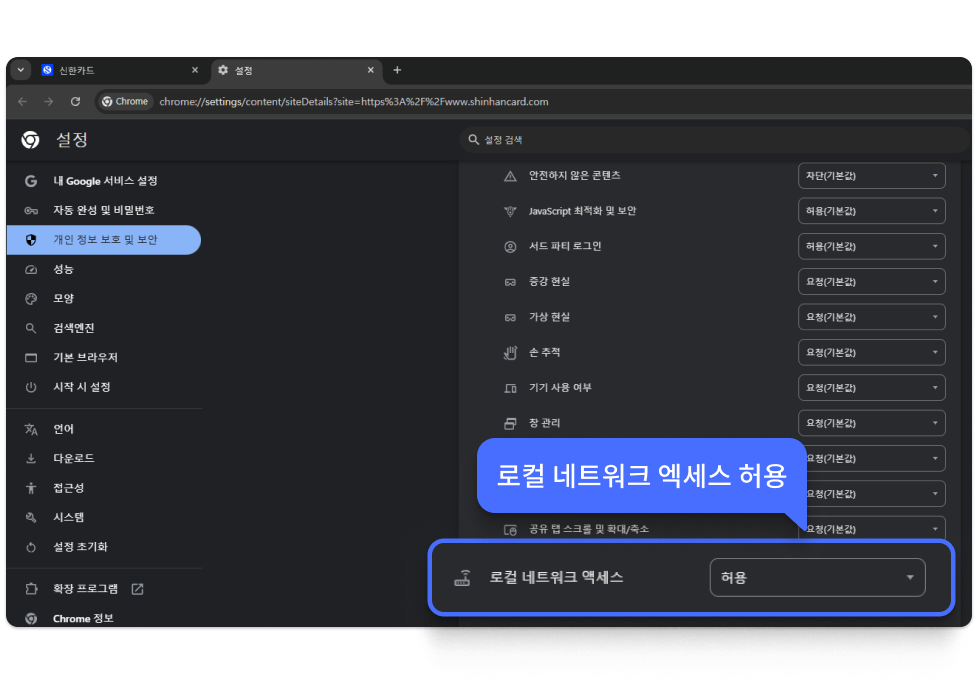Close the 신한카드 tab
978x684 pixels.
pos(196,71)
